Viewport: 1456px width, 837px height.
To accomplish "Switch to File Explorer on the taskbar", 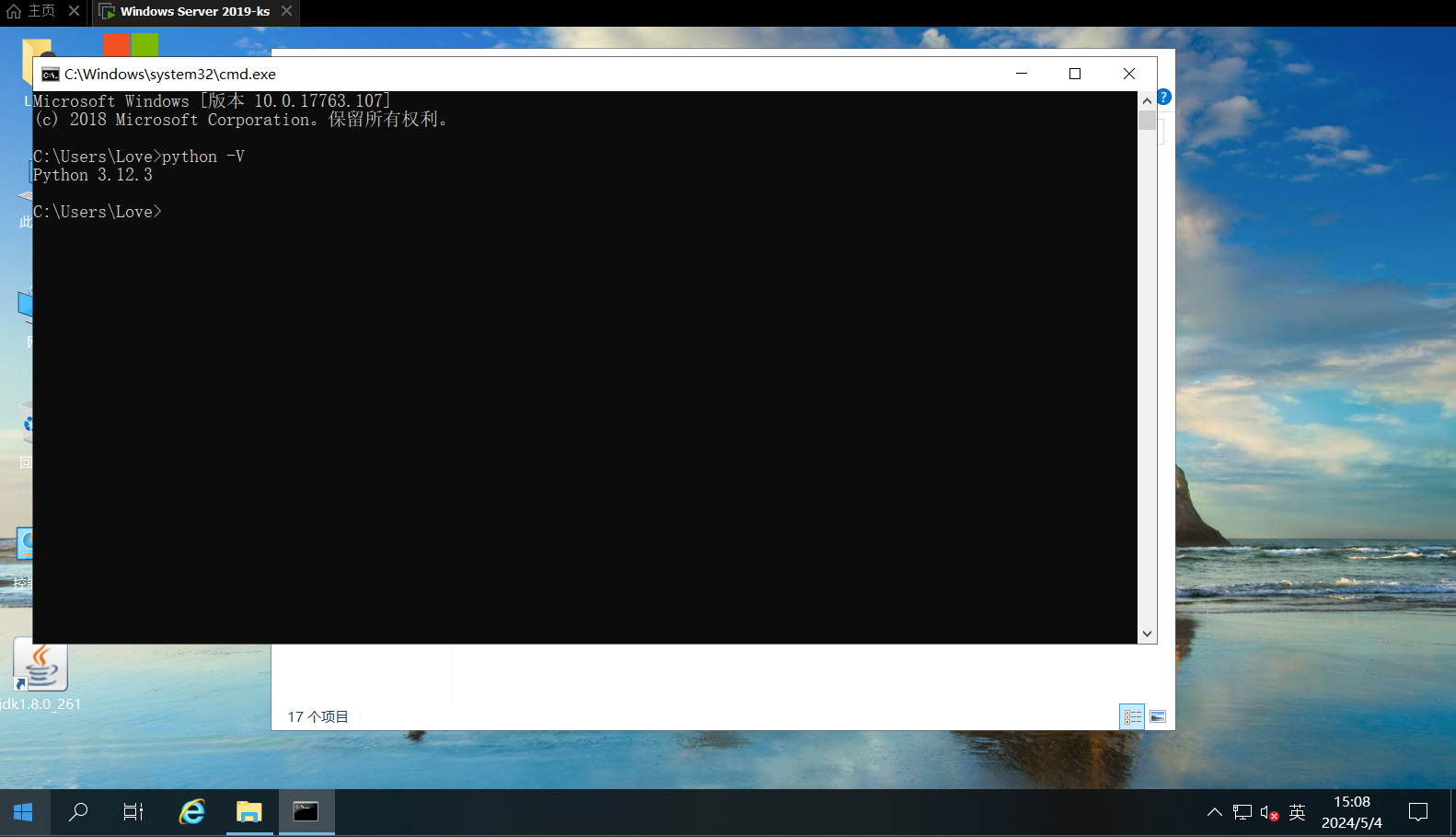I will click(249, 812).
